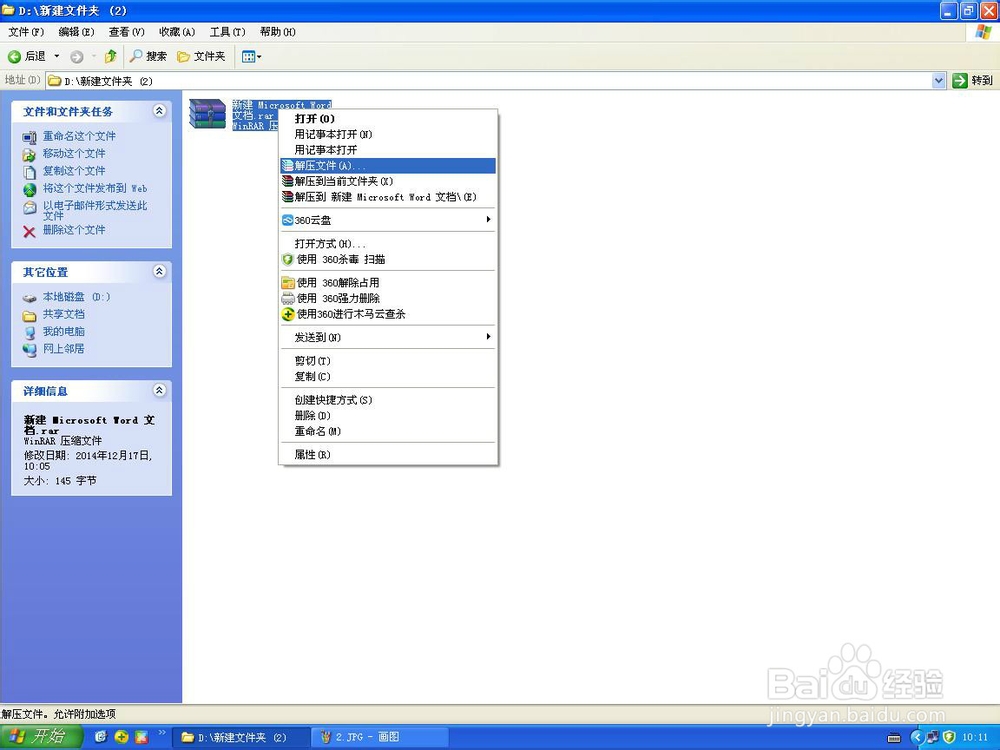Choose 重命名(M) in context menu
The image size is (1000, 750).
coord(388,431)
